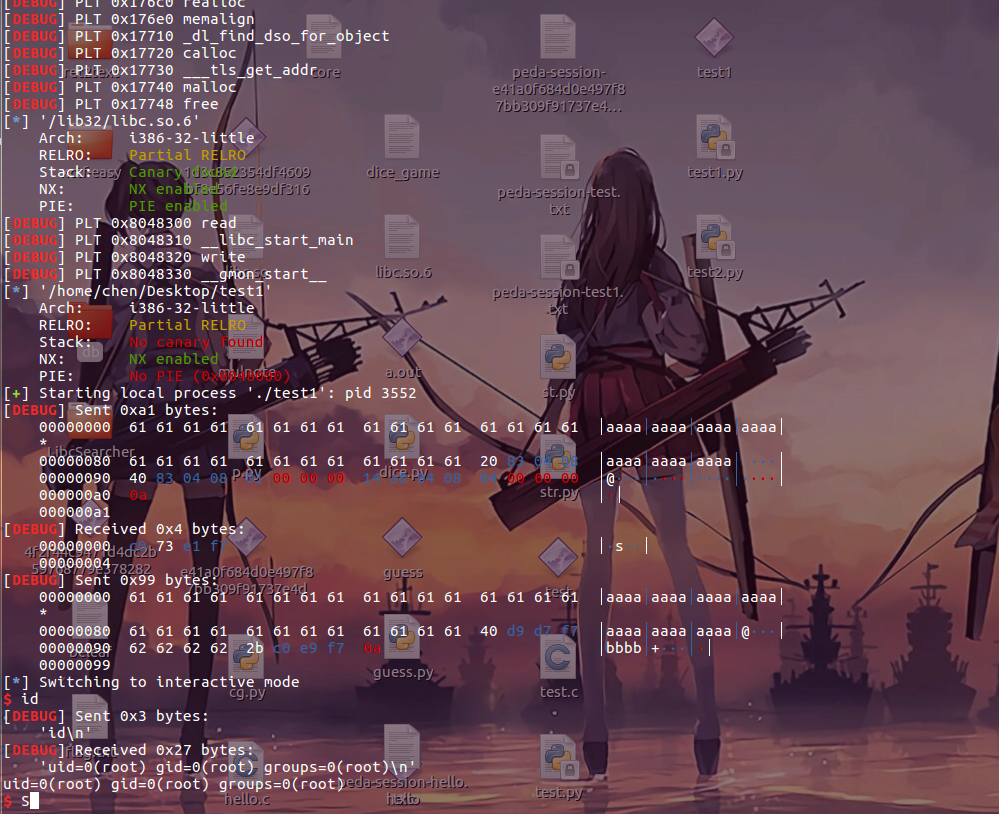Select the guess.py Python file icon
The width and height of the screenshot is (999, 814).
pos(402,638)
